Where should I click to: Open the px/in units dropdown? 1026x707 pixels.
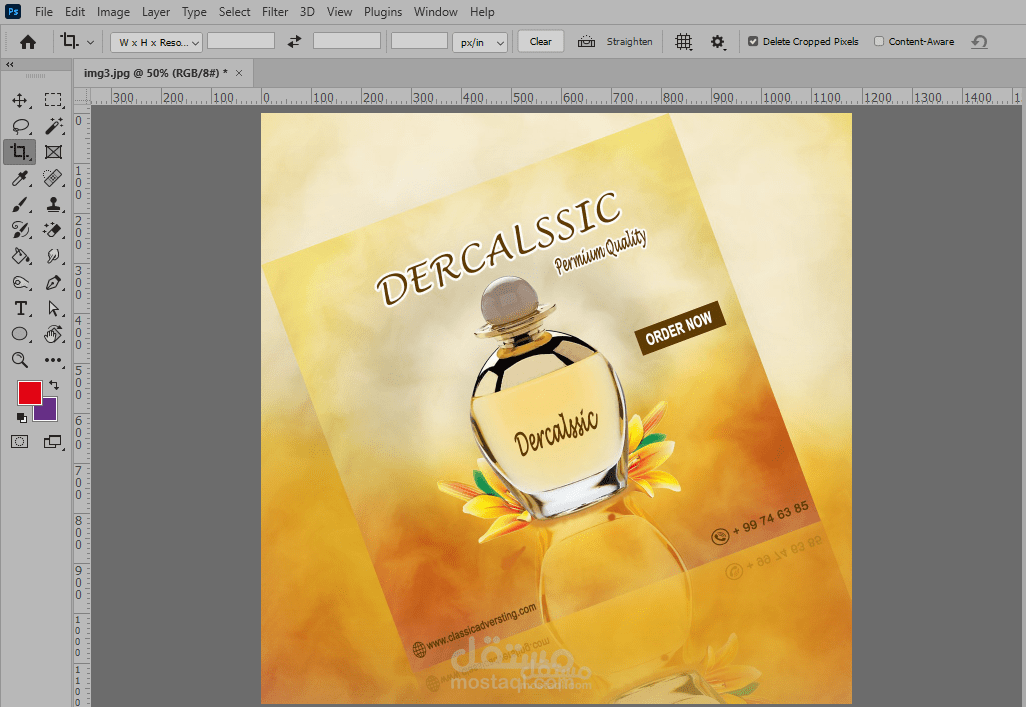click(x=480, y=42)
